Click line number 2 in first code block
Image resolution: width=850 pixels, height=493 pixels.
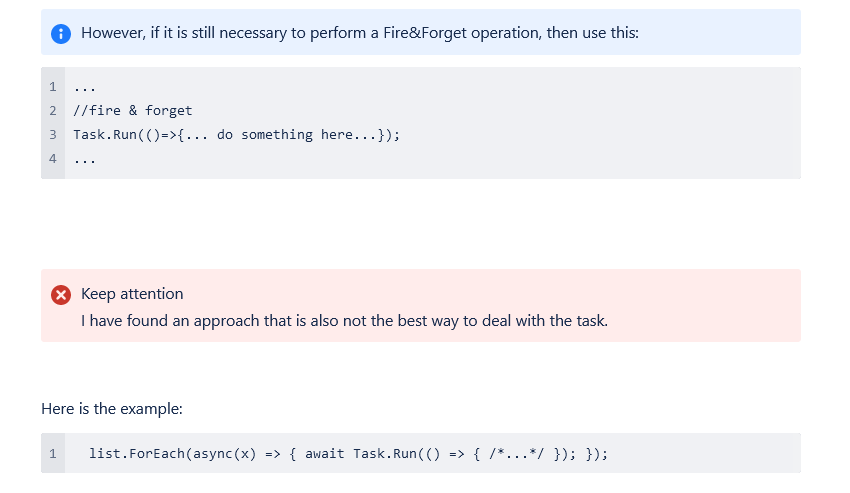(53, 111)
